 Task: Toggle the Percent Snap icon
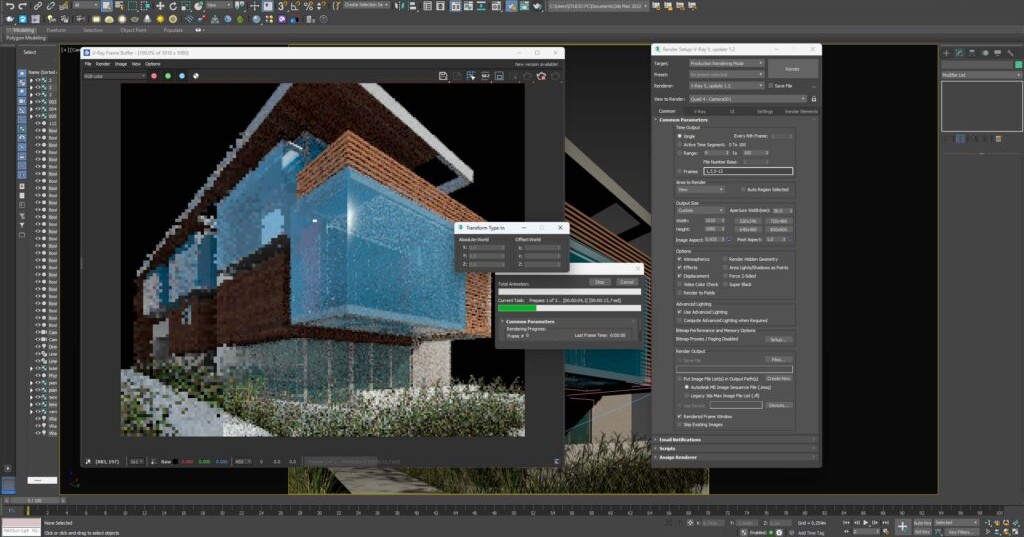tap(308, 6)
